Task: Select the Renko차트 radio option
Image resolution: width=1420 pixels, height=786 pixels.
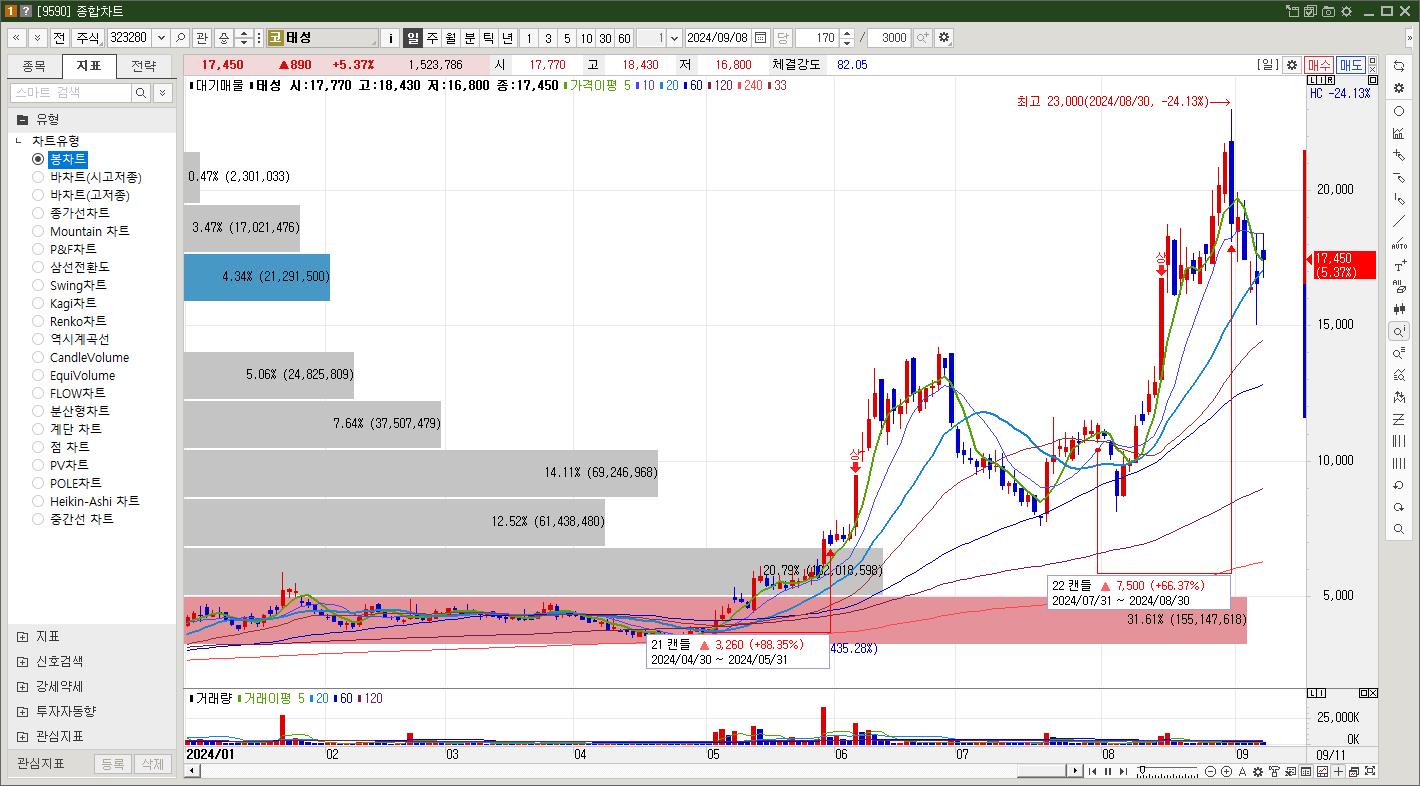Action: pyautogui.click(x=38, y=321)
